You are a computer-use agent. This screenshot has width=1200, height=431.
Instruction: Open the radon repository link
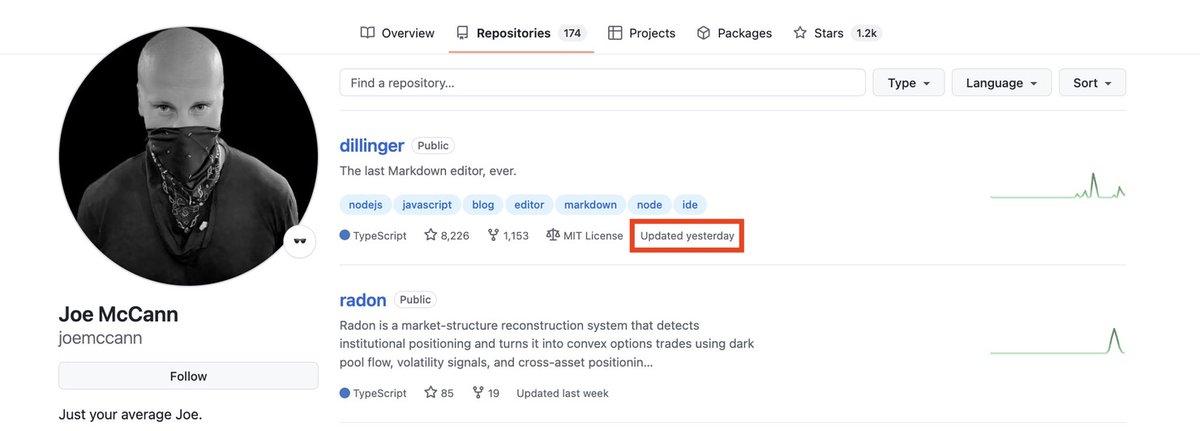[364, 300]
